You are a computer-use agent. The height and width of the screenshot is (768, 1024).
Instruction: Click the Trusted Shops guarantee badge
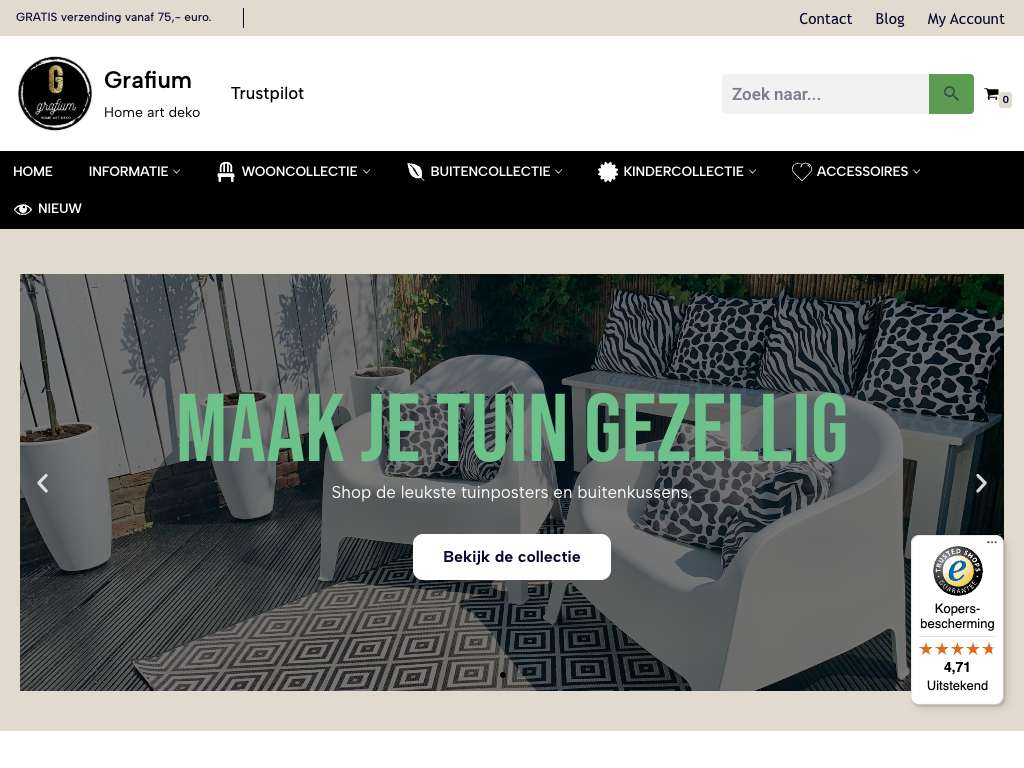[x=957, y=570]
